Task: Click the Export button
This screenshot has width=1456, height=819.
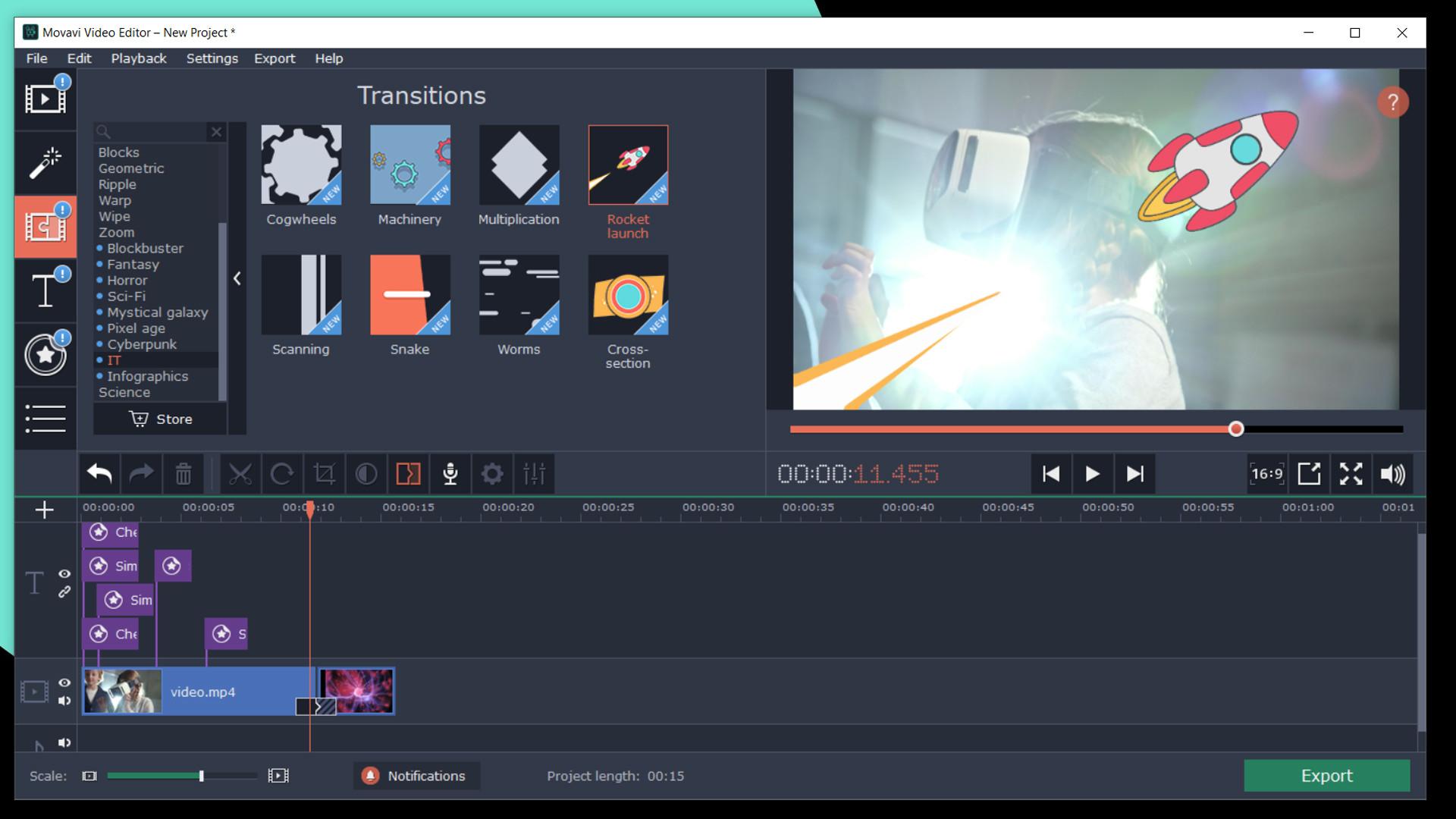Action: [x=1327, y=776]
